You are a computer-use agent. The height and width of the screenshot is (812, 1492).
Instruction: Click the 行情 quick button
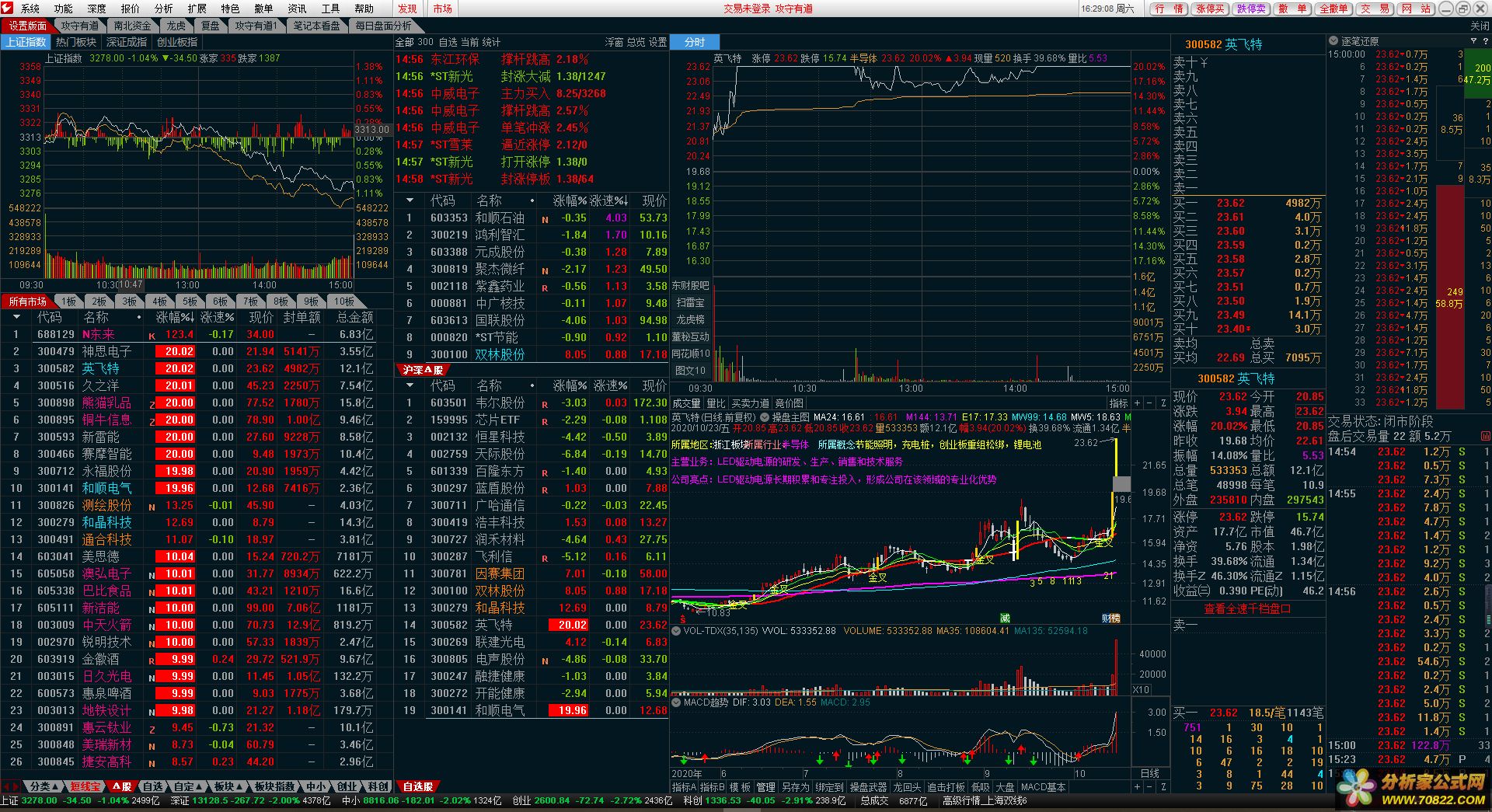point(1169,9)
